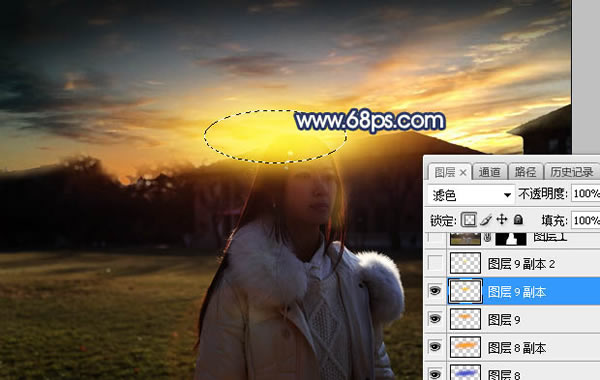Hide the 图层 9 layer via eye icon

pos(435,319)
